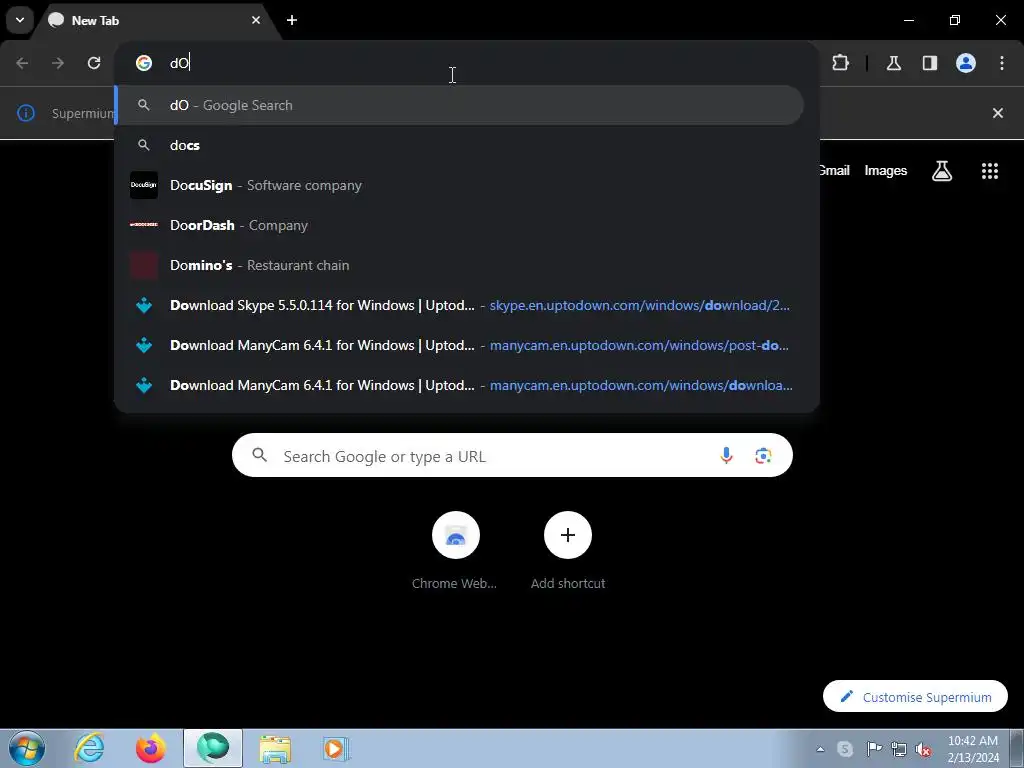Image resolution: width=1024 pixels, height=768 pixels.
Task: Pick the DoorDash company suggestion
Action: tap(459, 225)
